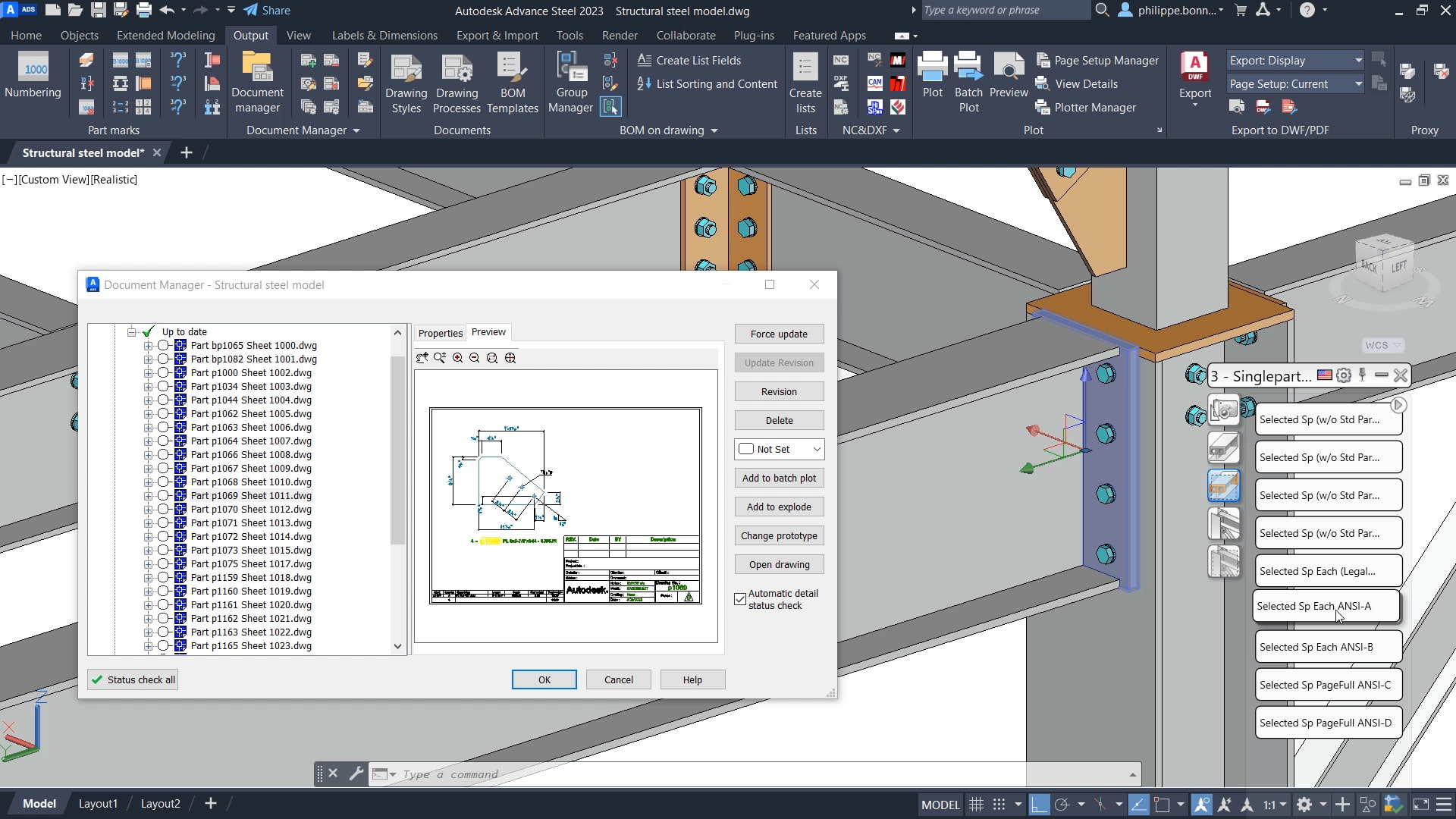
Task: Click the zoom in icon in preview toolbar
Action: click(457, 358)
